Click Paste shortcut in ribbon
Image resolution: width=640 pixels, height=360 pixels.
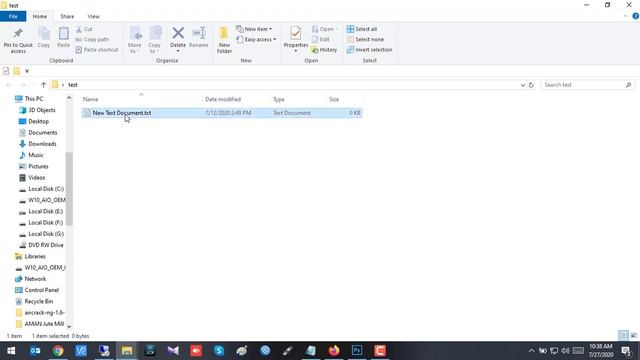pyautogui.click(x=97, y=50)
